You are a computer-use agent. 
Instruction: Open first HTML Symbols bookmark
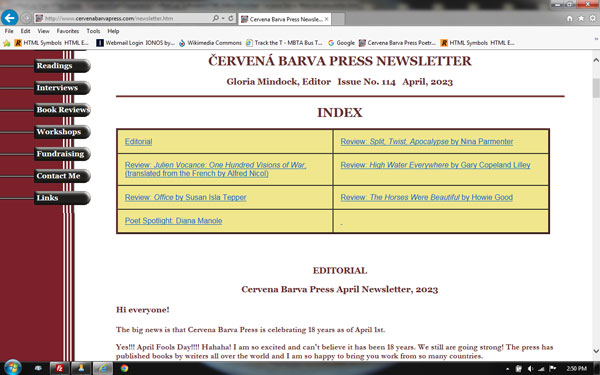(x=51, y=43)
